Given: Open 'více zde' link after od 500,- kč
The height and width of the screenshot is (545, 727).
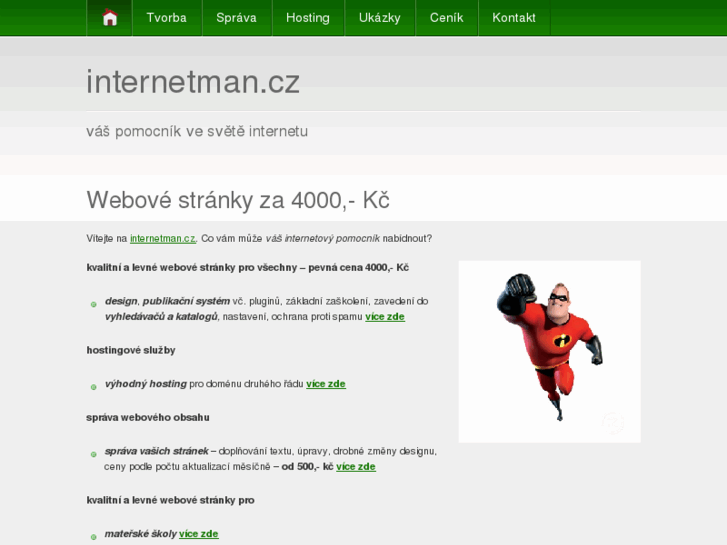Looking at the screenshot, I should (356, 467).
